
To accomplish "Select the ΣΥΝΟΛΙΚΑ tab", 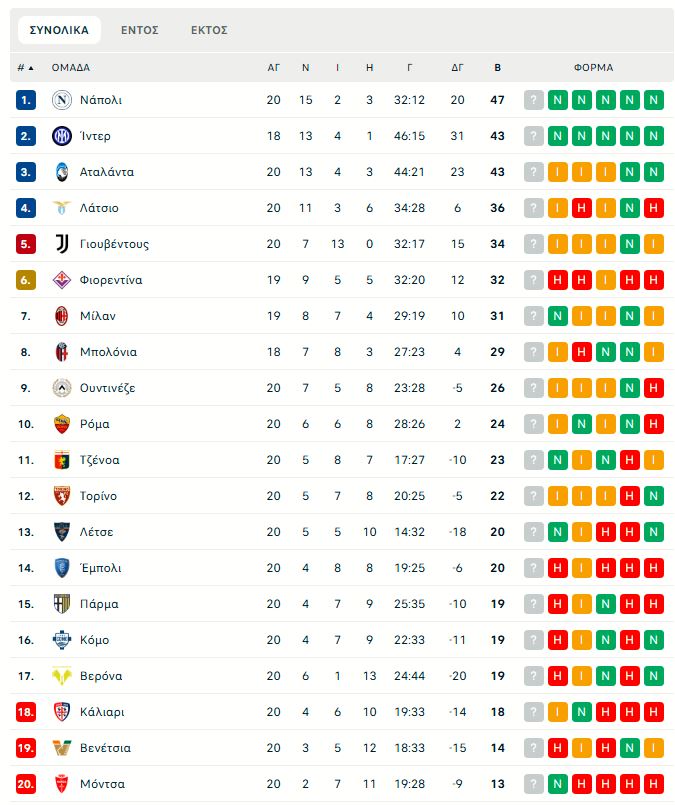I will (59, 30).
